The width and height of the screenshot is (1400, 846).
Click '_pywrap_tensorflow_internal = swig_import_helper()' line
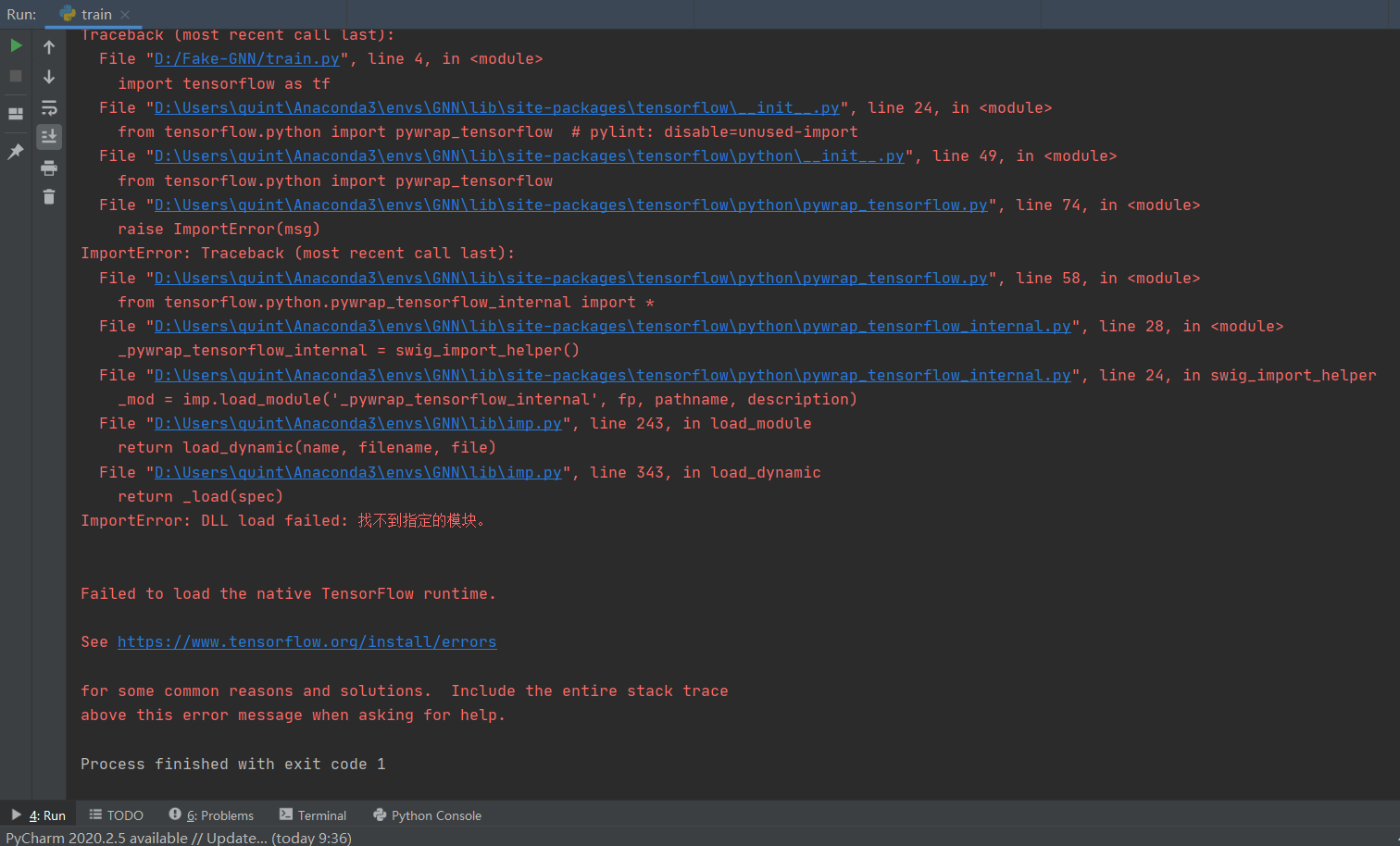(x=349, y=350)
